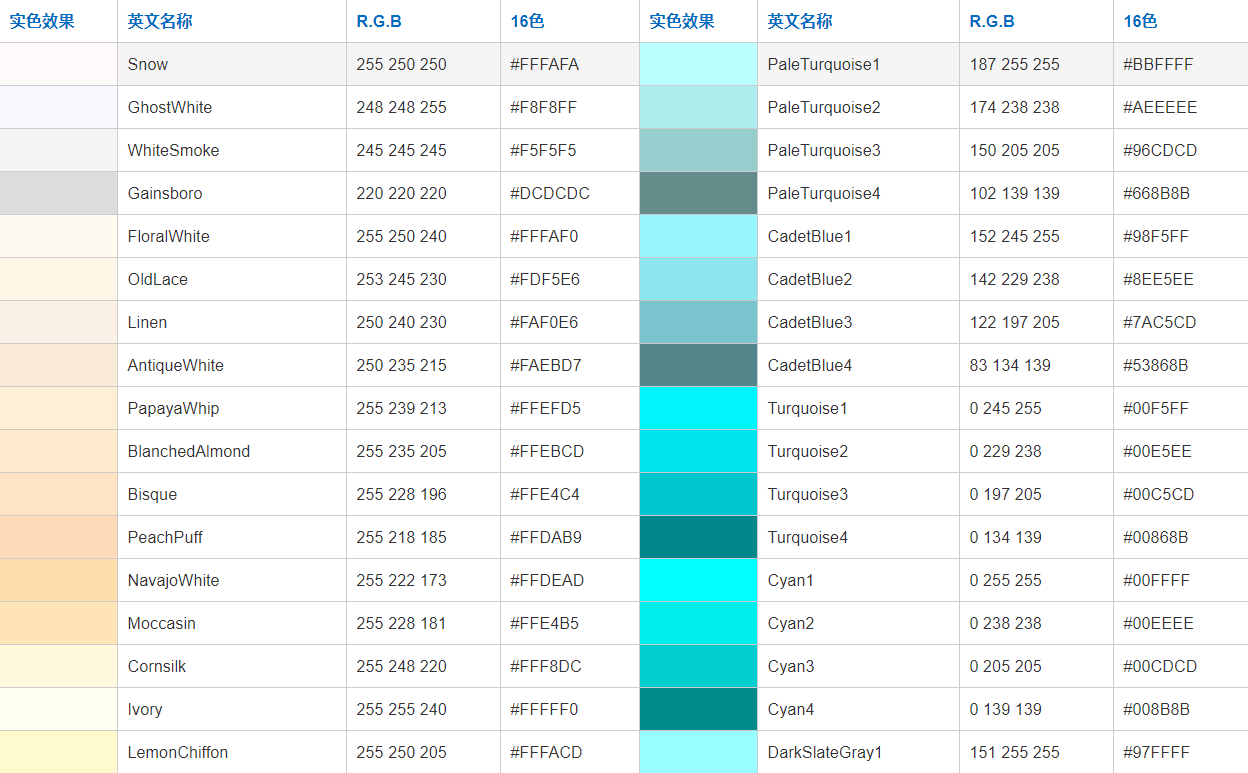1248x773 pixels.
Task: Click the '#F8F8FF' hex code
Action: pos(543,107)
